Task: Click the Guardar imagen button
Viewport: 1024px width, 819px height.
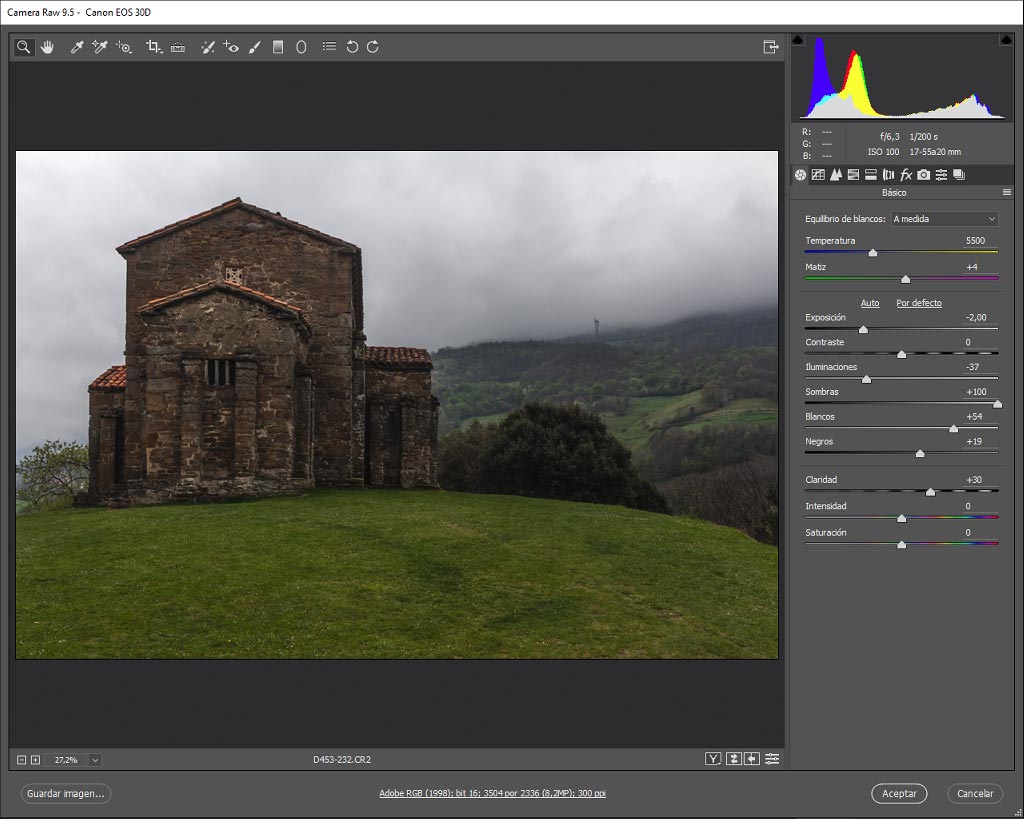Action: (65, 794)
